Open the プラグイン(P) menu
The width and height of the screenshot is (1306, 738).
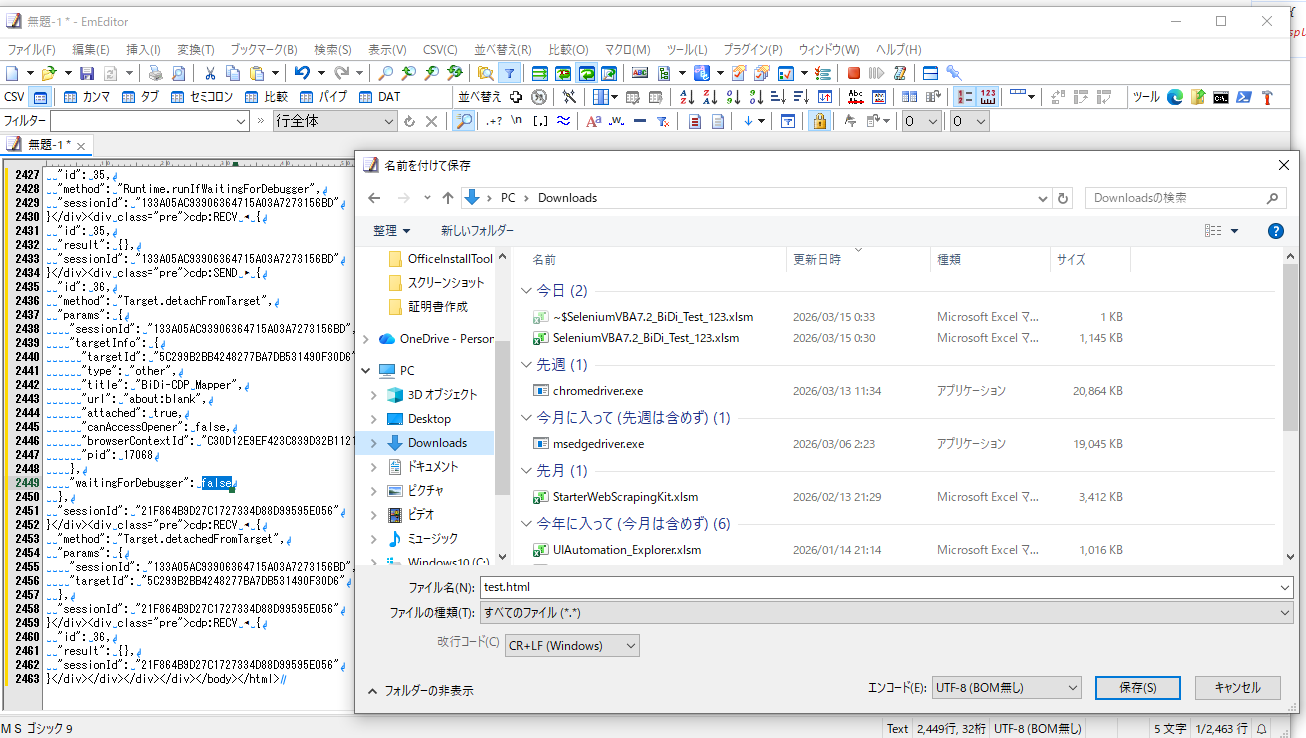click(752, 49)
